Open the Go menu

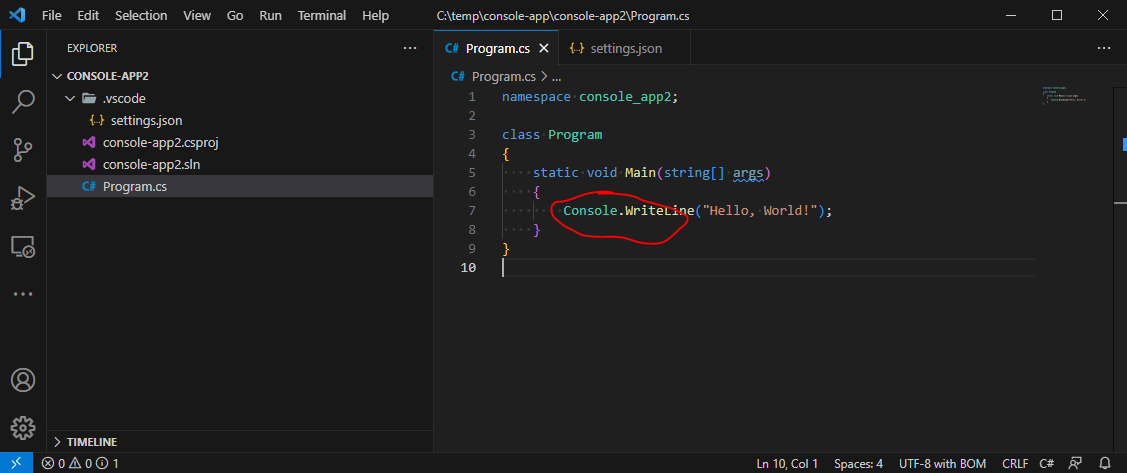[x=235, y=15]
